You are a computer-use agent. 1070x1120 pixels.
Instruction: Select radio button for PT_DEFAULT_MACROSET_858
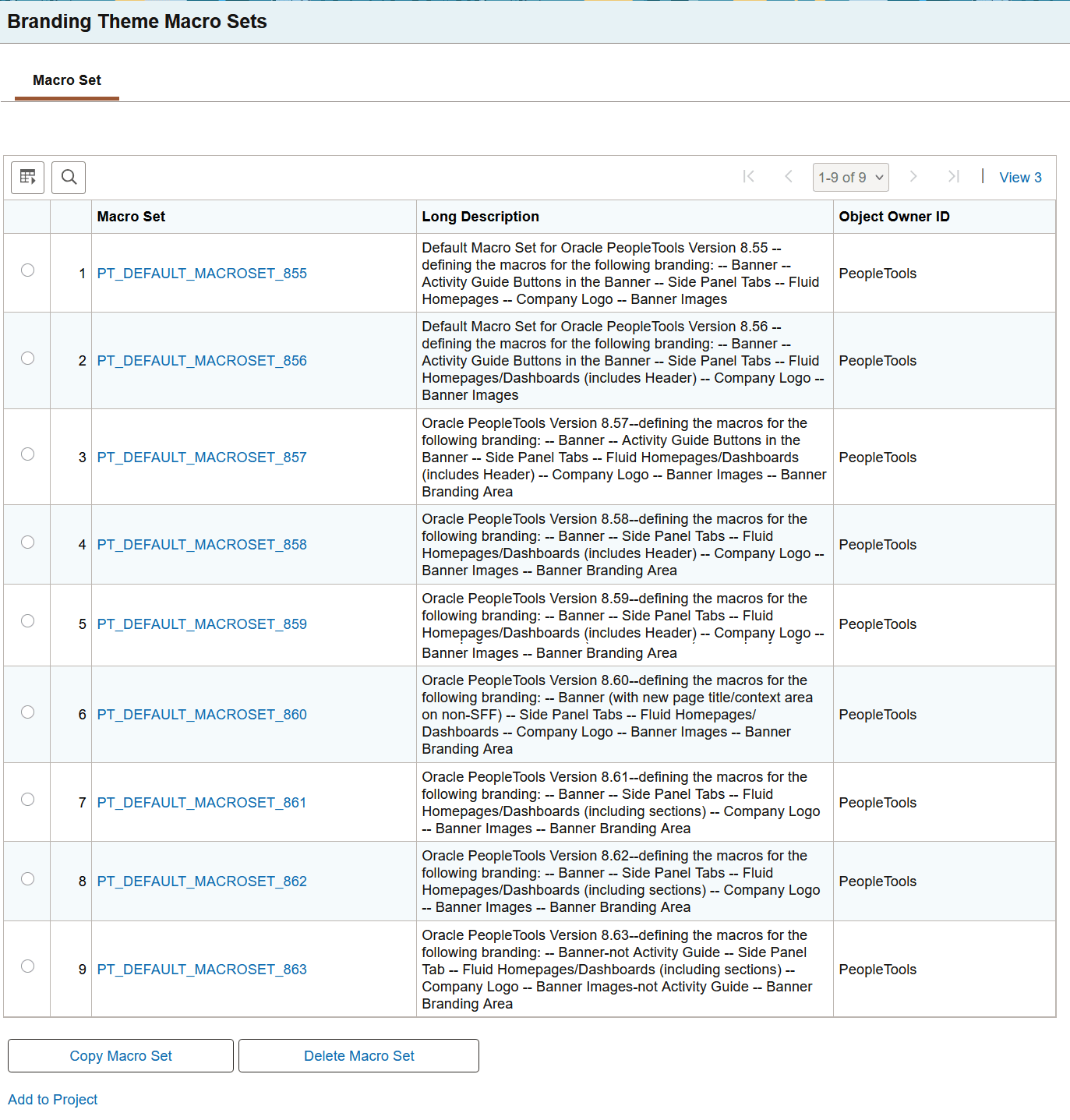click(27, 542)
